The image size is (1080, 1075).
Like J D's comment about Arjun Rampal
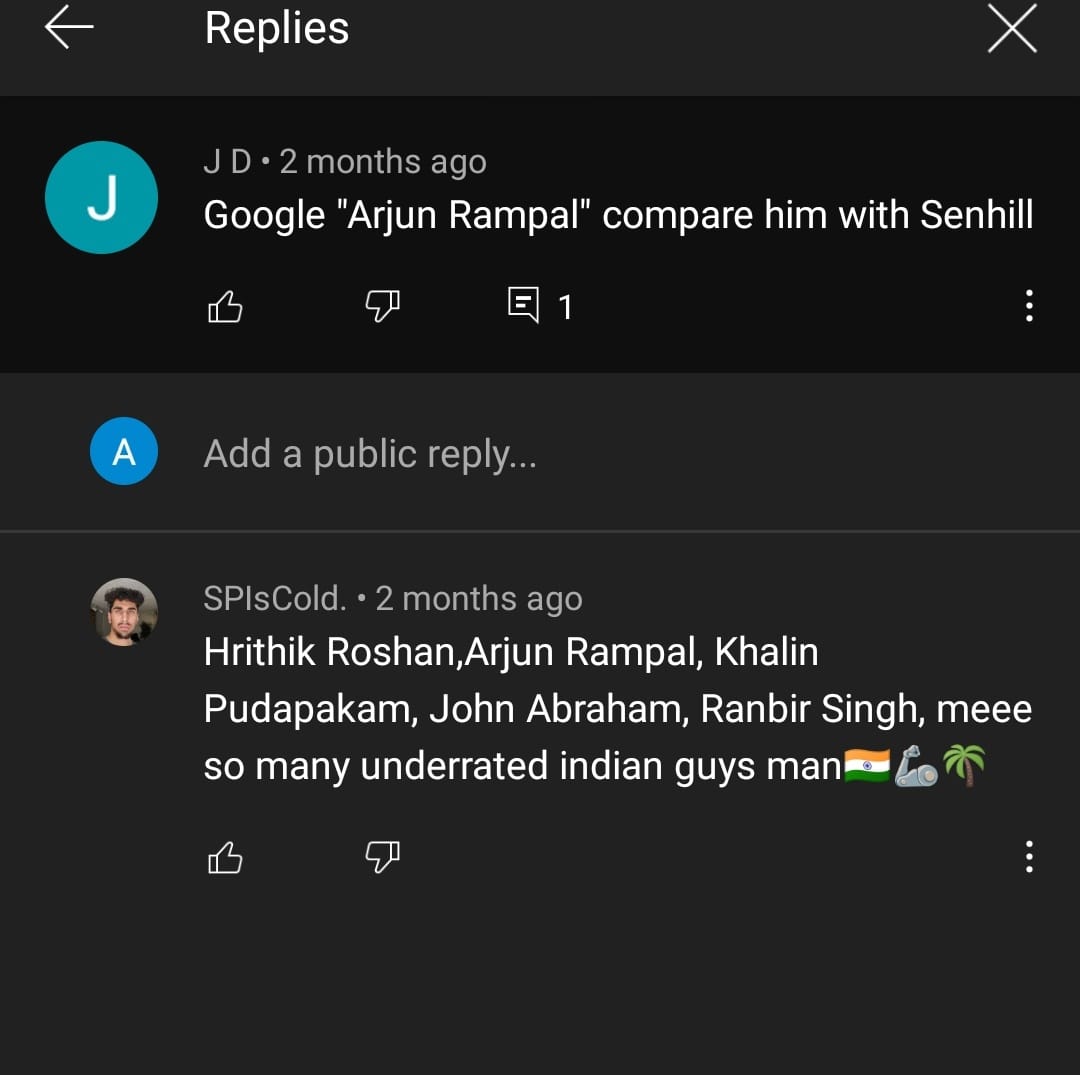(x=225, y=307)
